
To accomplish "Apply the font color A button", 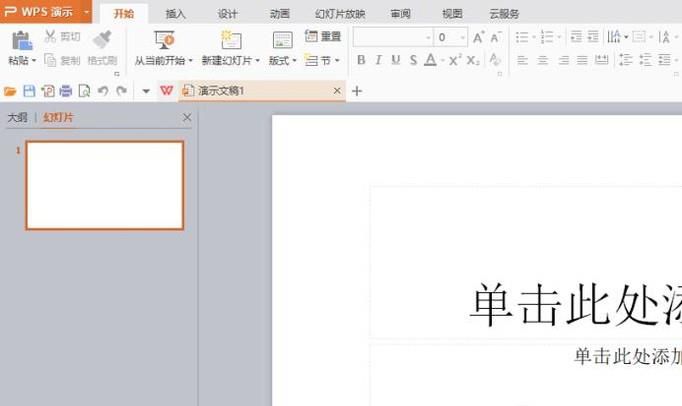I will pyautogui.click(x=430, y=60).
